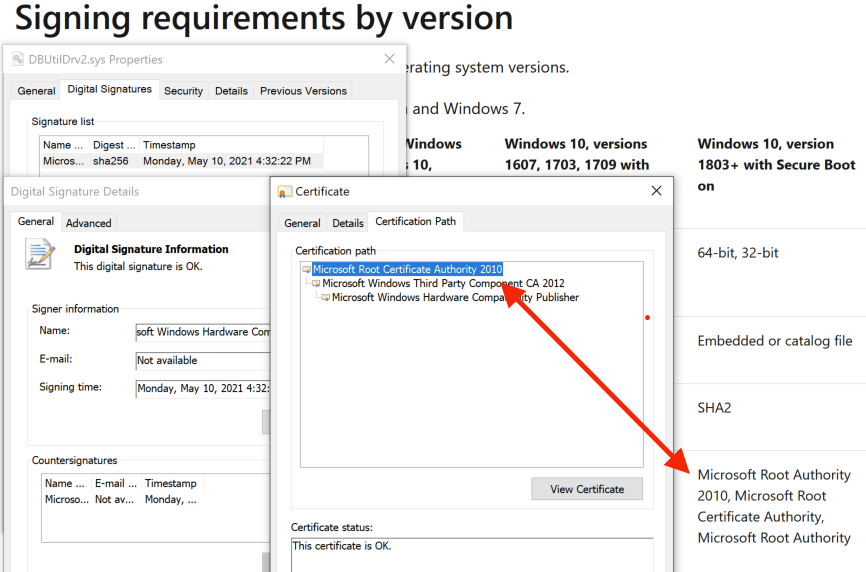Select Microsoft Root Certificate Authority 2010 node
This screenshot has height=572, width=866.
407,269
